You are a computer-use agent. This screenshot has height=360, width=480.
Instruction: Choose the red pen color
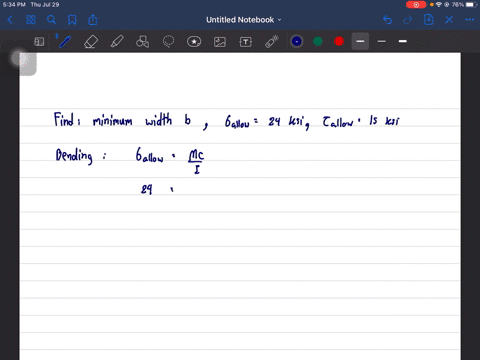point(339,41)
